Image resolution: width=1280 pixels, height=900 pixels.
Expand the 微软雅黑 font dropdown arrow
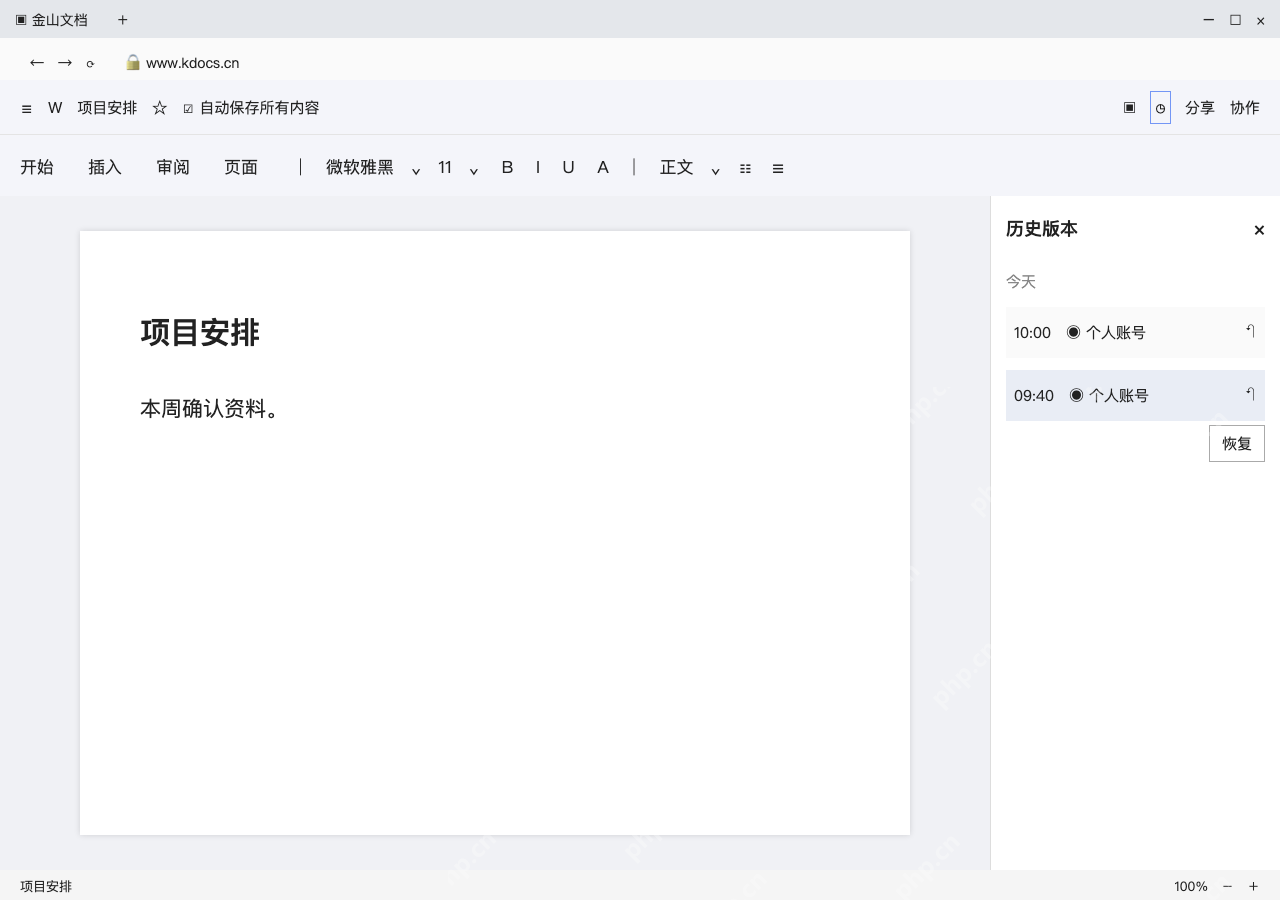click(x=416, y=171)
